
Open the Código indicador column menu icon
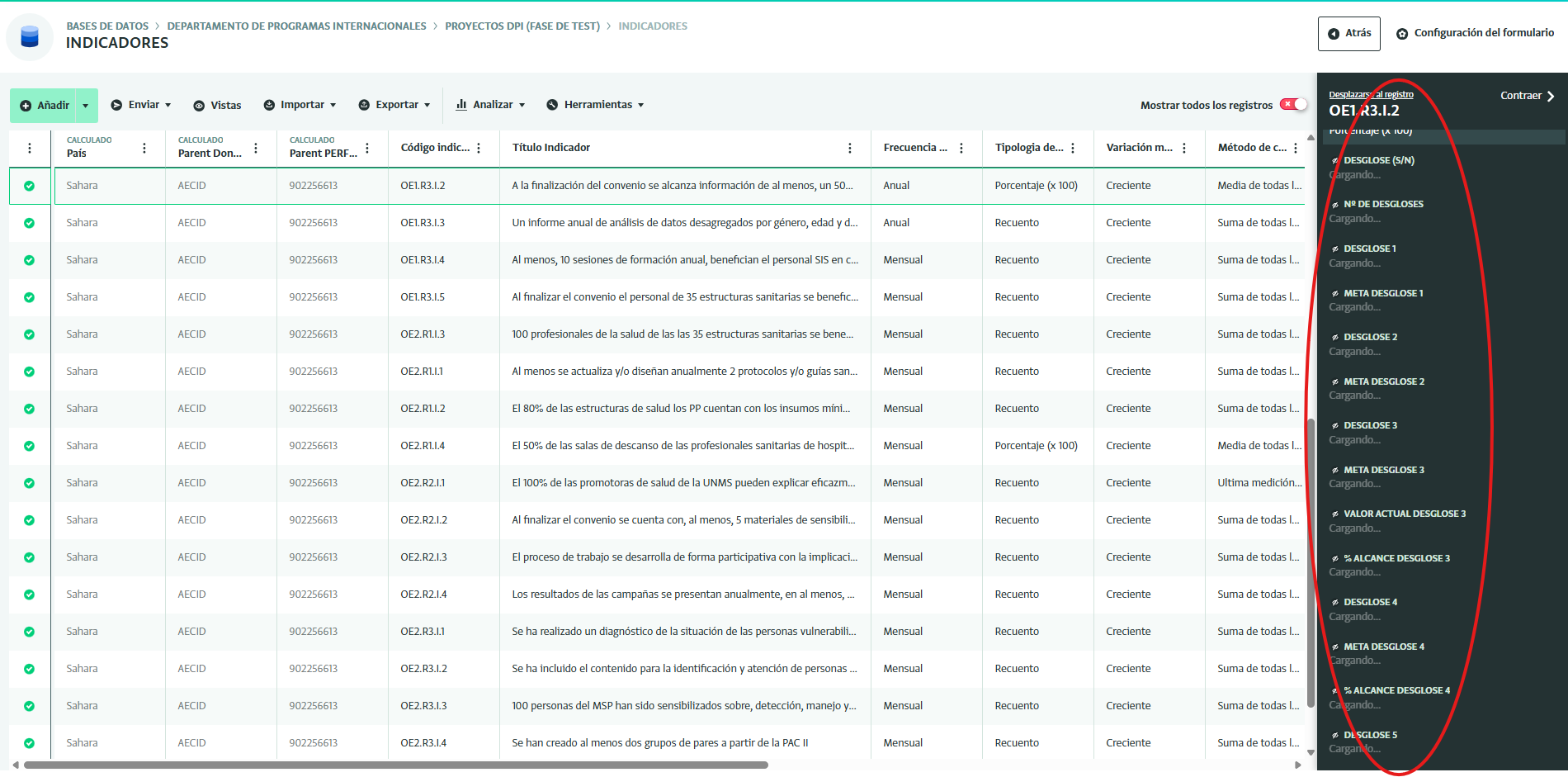point(479,148)
